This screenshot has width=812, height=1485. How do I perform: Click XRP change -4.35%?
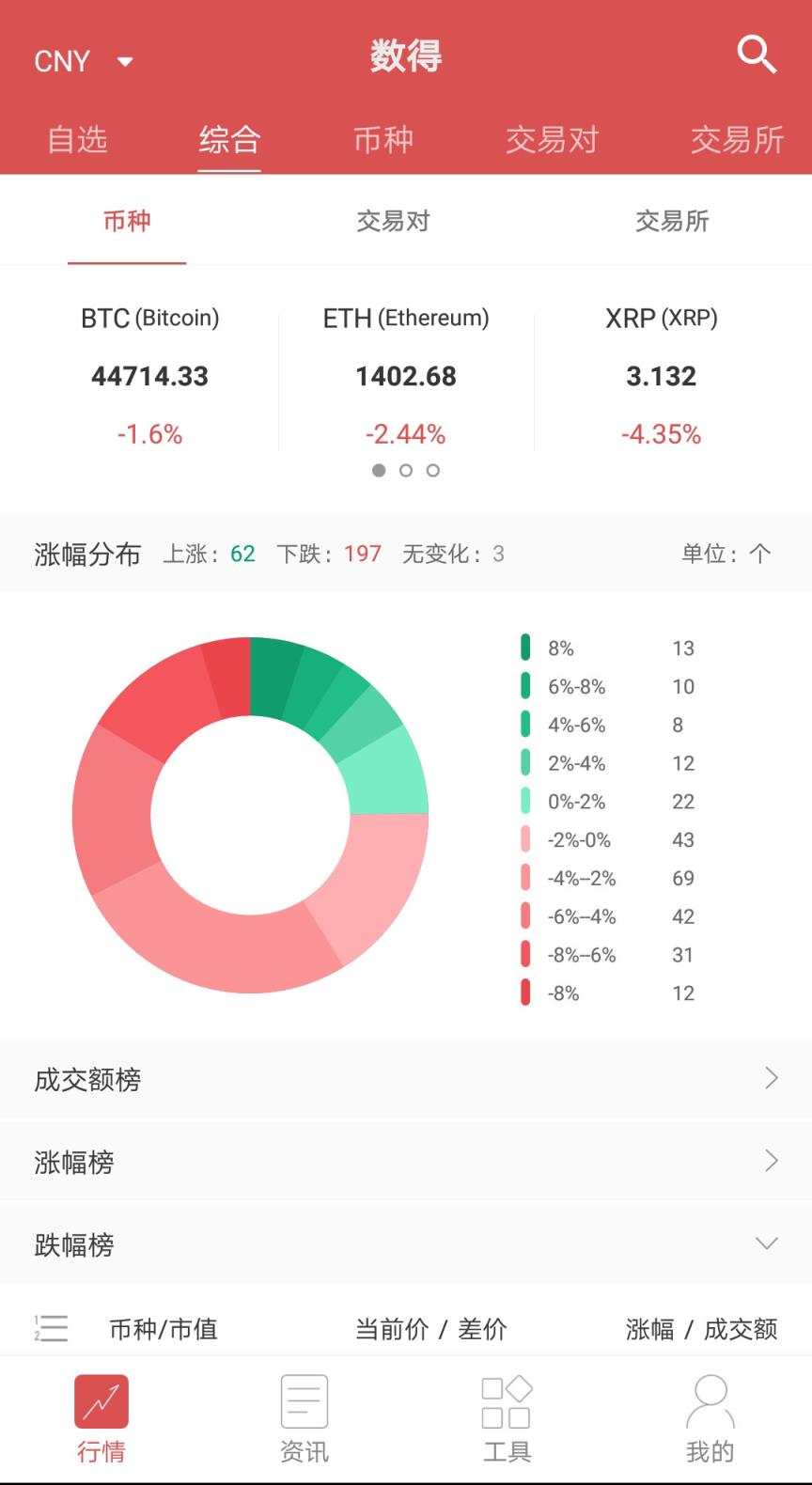tap(662, 434)
